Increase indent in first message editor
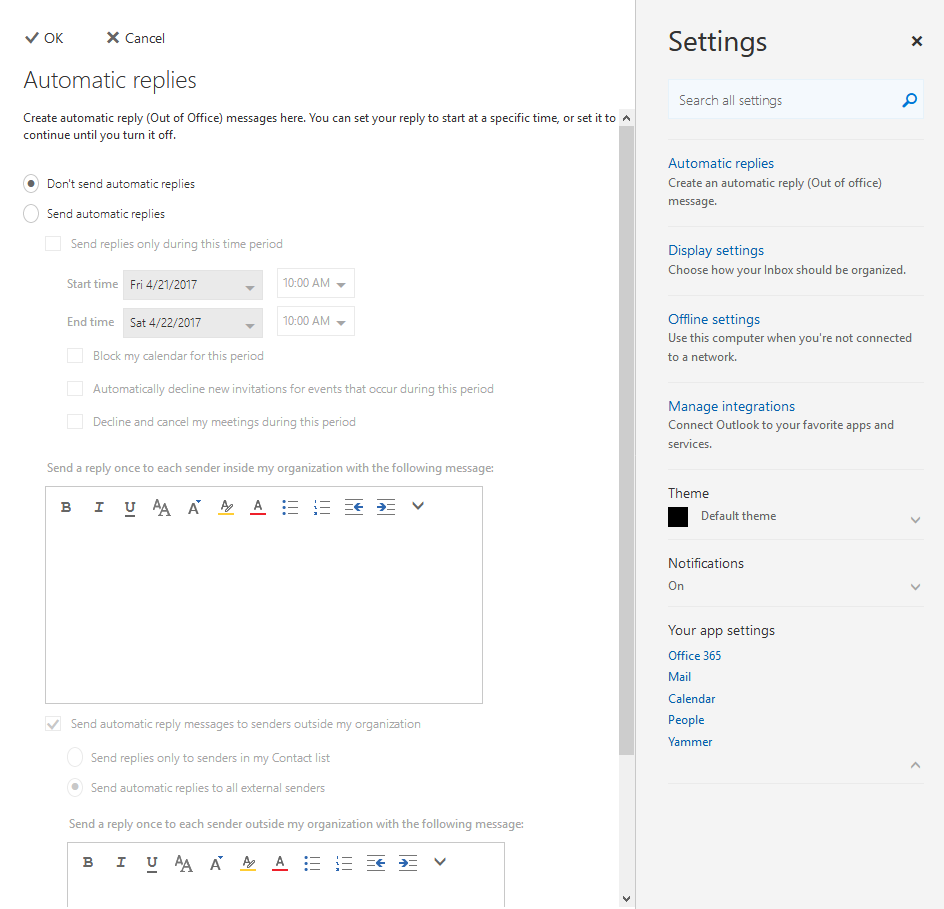Viewport: 944px width, 909px height. [386, 507]
